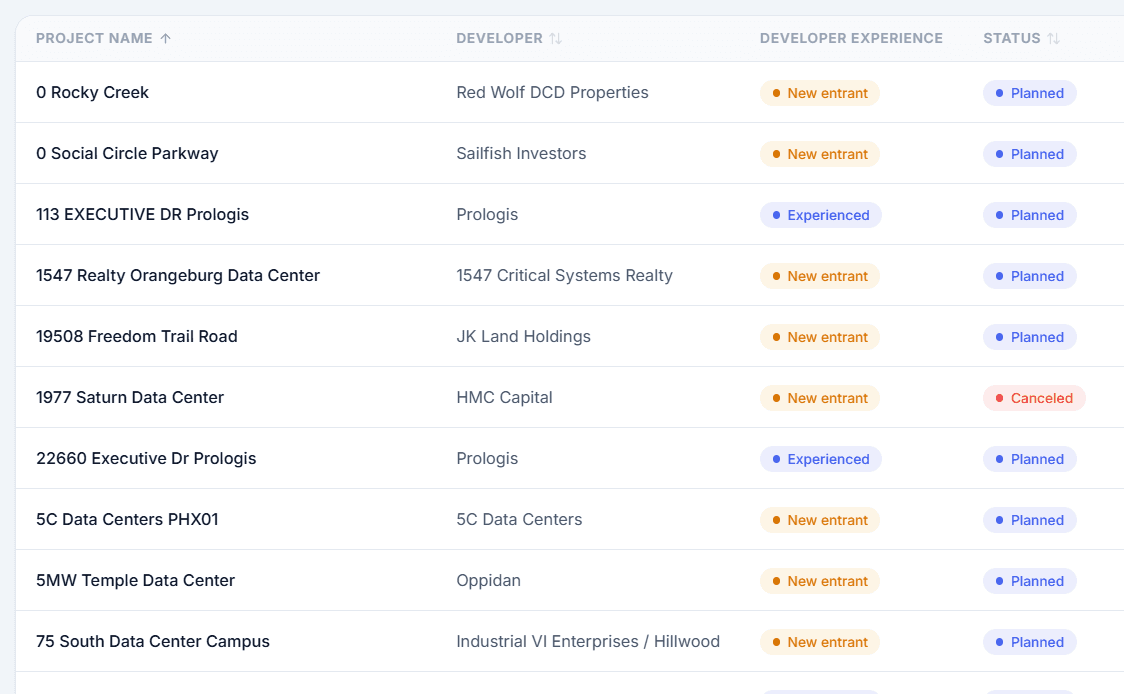Viewport: 1124px width, 694px height.
Task: Click New entrant badge for 5C Data Centers
Action: pos(819,520)
